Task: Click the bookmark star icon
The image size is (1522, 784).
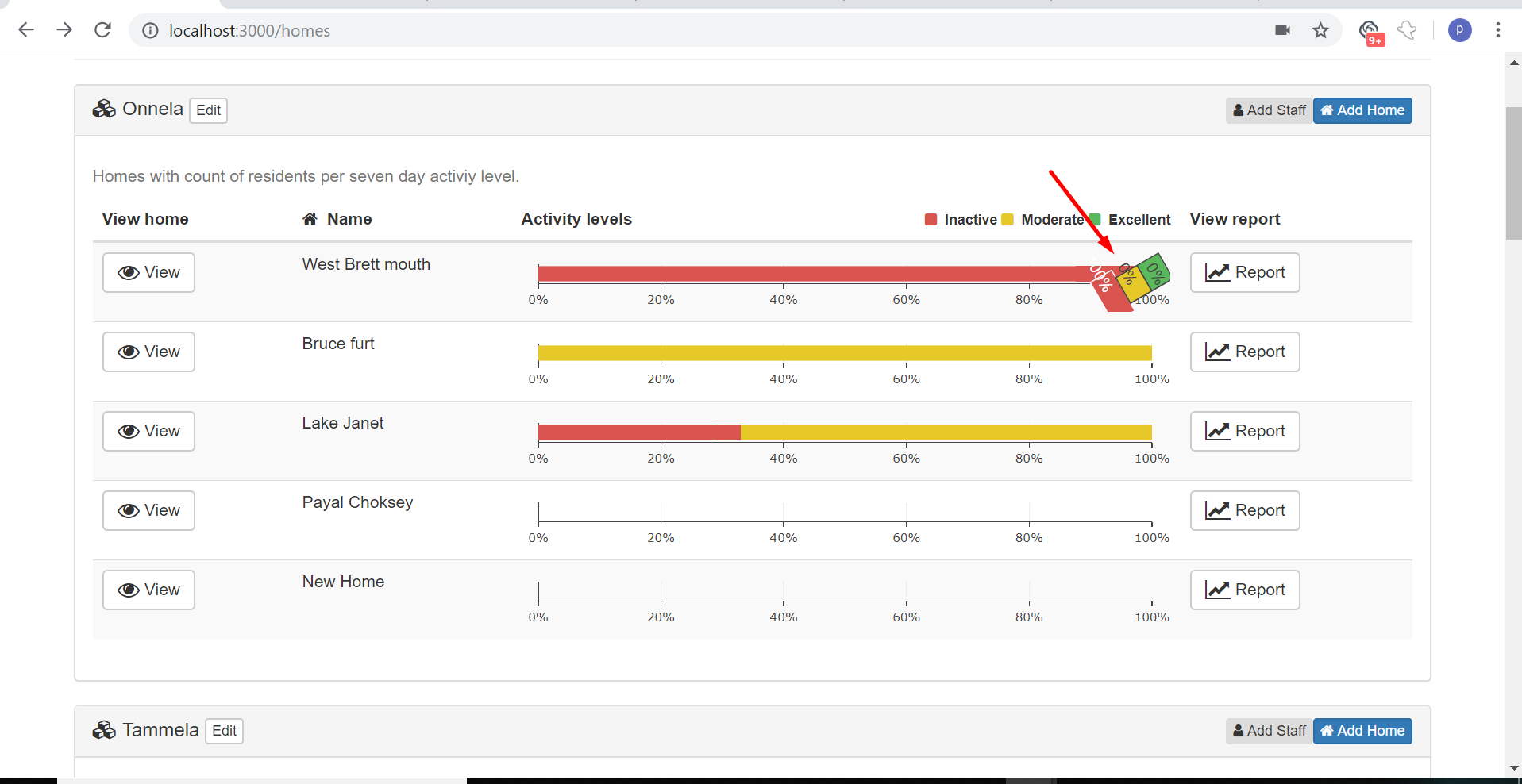Action: coord(1320,30)
